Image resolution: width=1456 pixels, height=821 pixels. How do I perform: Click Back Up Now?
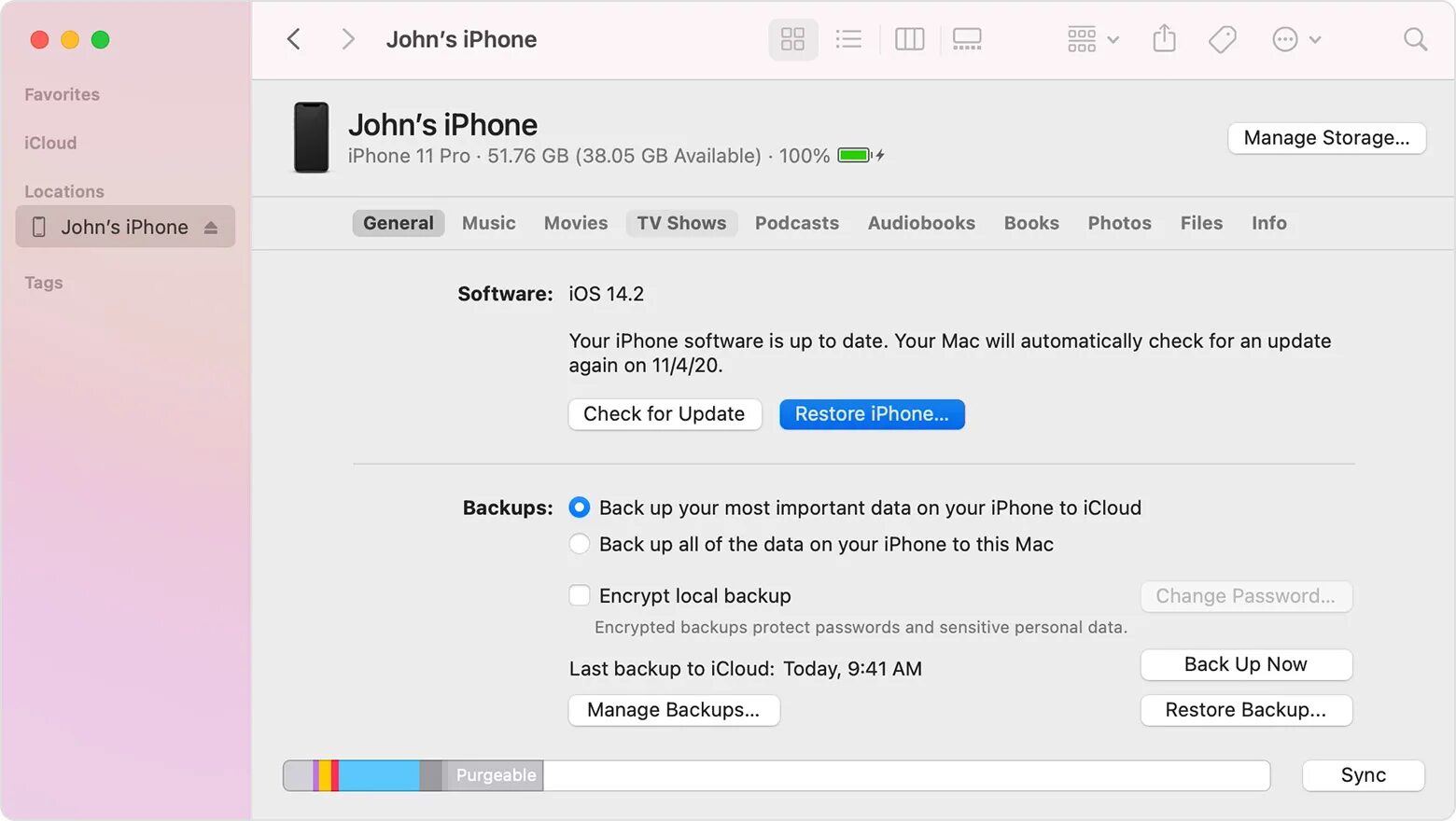[1246, 664]
